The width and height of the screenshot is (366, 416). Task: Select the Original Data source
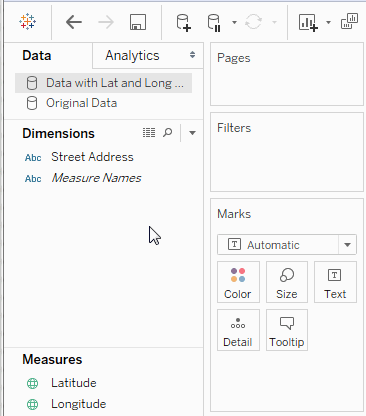tap(81, 103)
